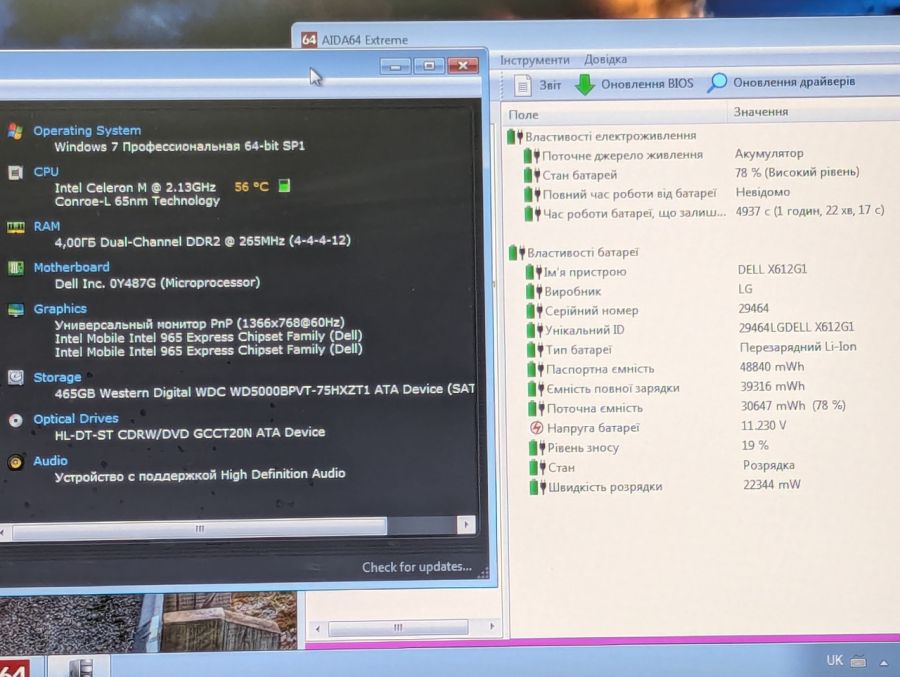The width and height of the screenshot is (900, 677).
Task: Click the keyboard icon in system tray
Action: point(859,661)
